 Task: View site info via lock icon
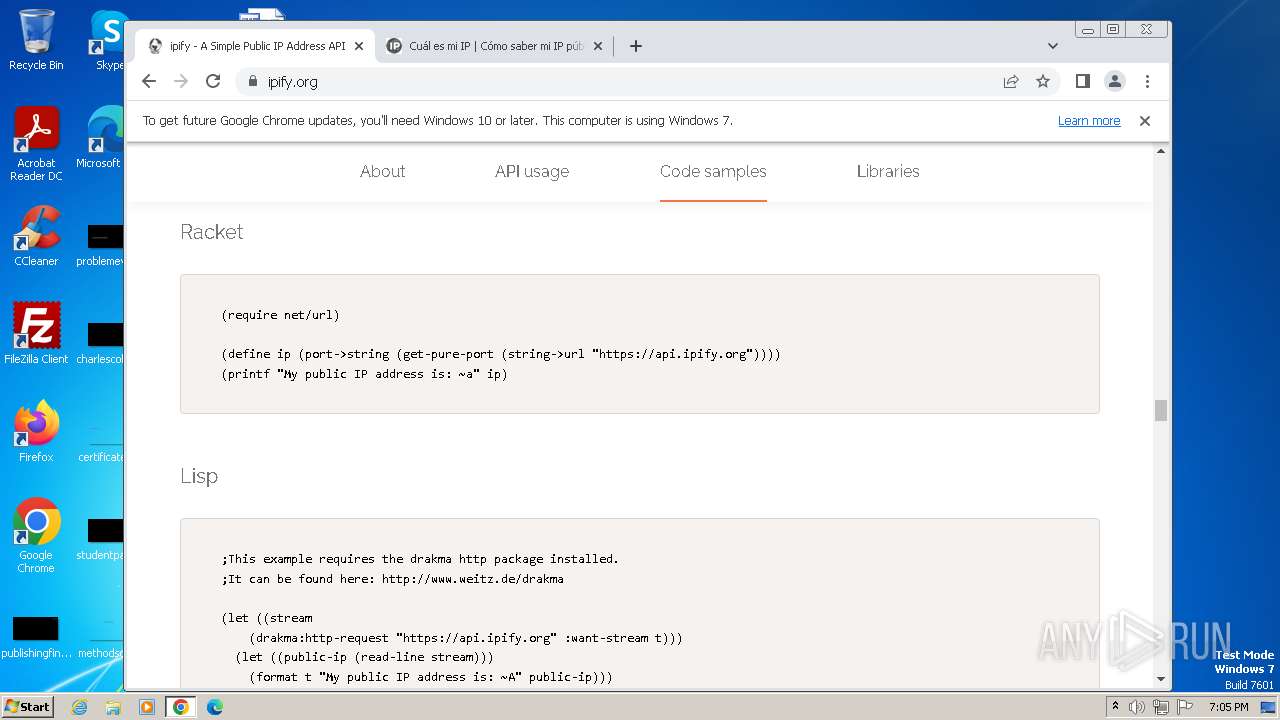(252, 81)
